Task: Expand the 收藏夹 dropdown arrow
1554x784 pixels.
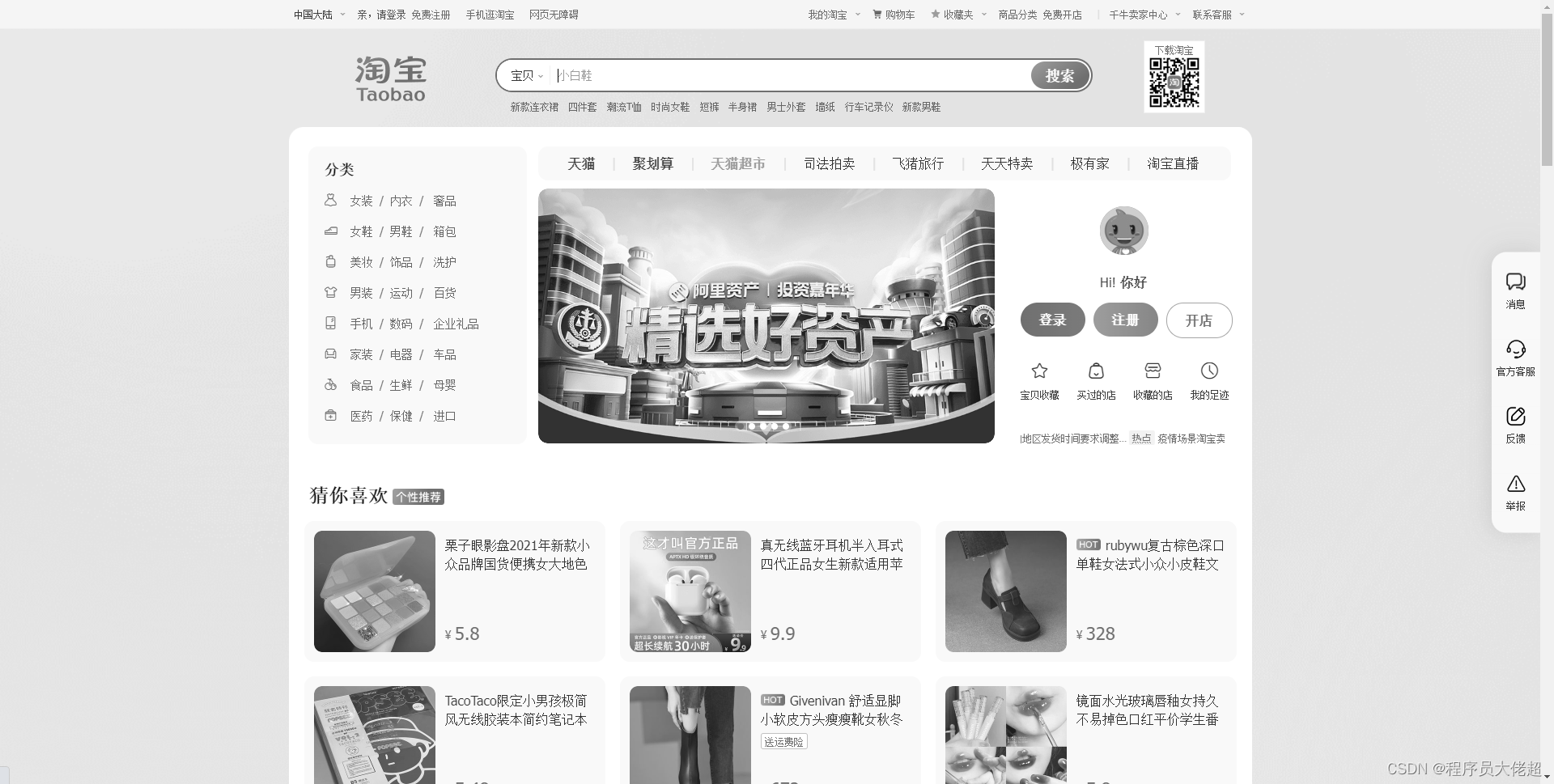Action: (984, 15)
